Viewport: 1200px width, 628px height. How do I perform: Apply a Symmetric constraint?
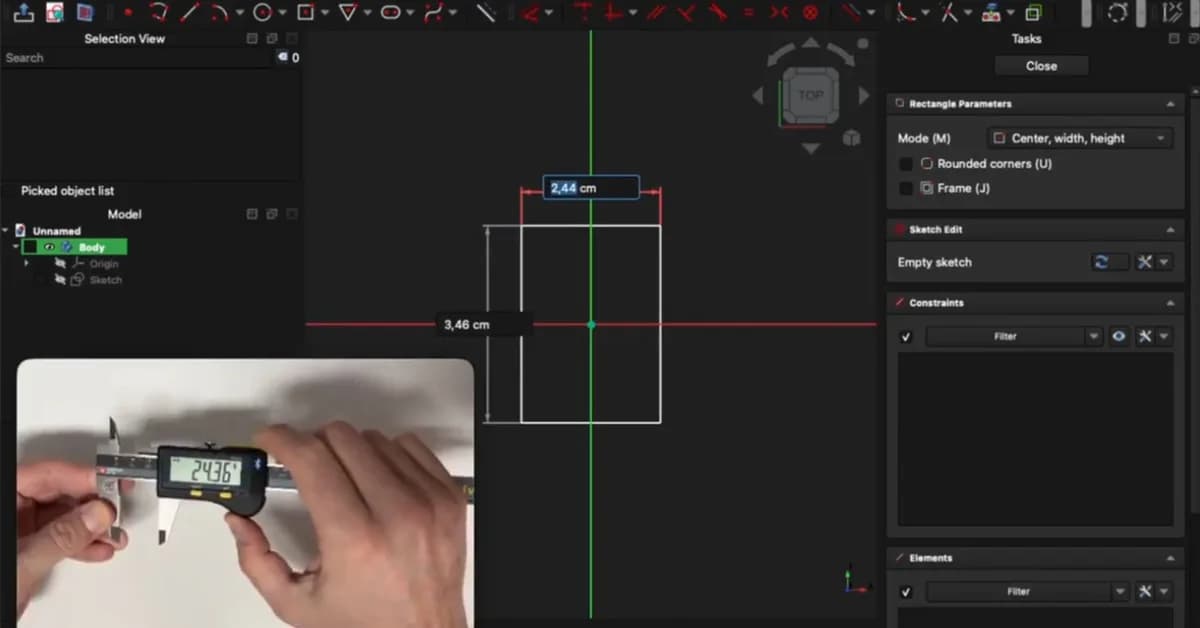(x=780, y=13)
